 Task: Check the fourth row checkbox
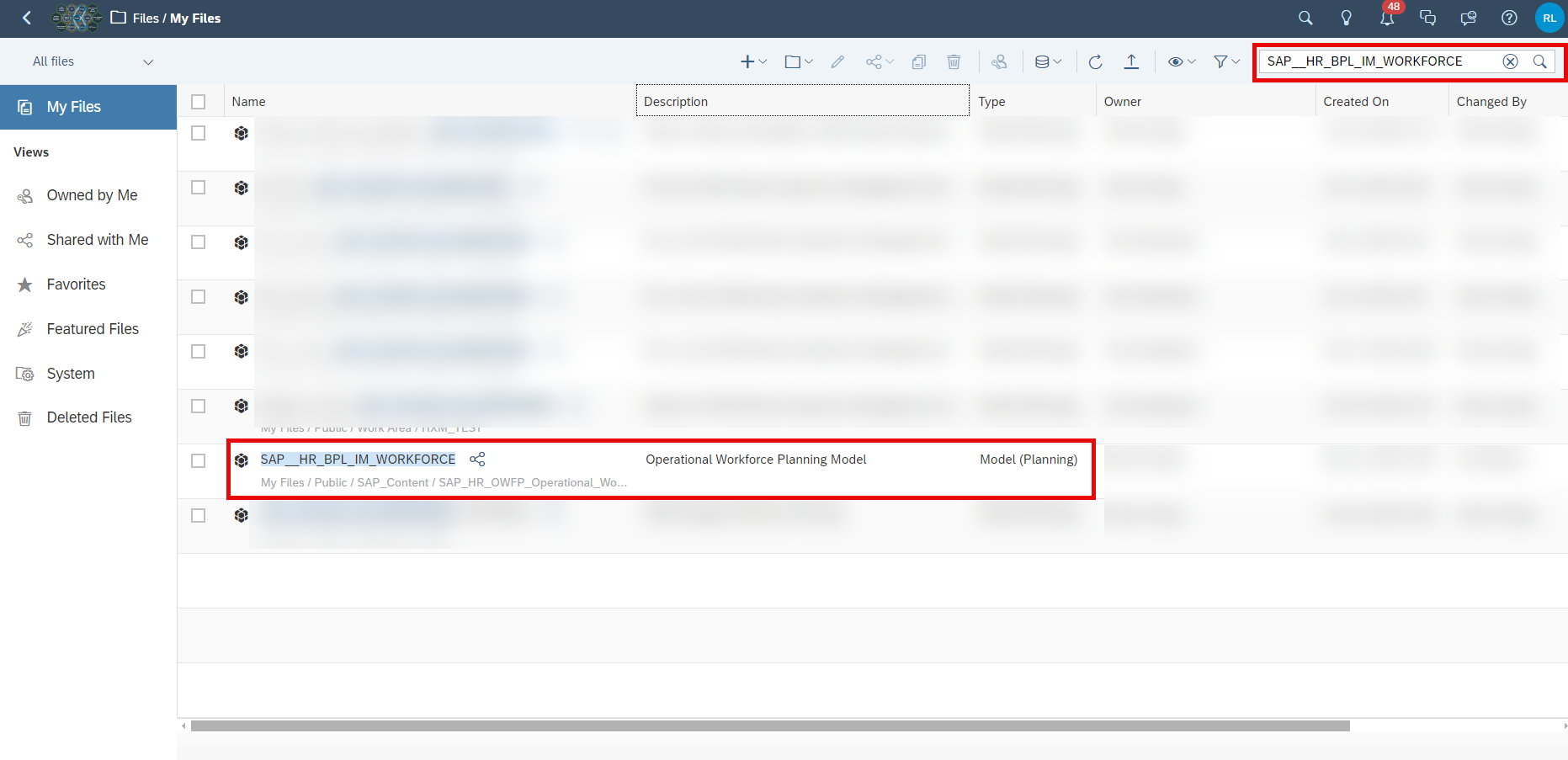coord(199,297)
